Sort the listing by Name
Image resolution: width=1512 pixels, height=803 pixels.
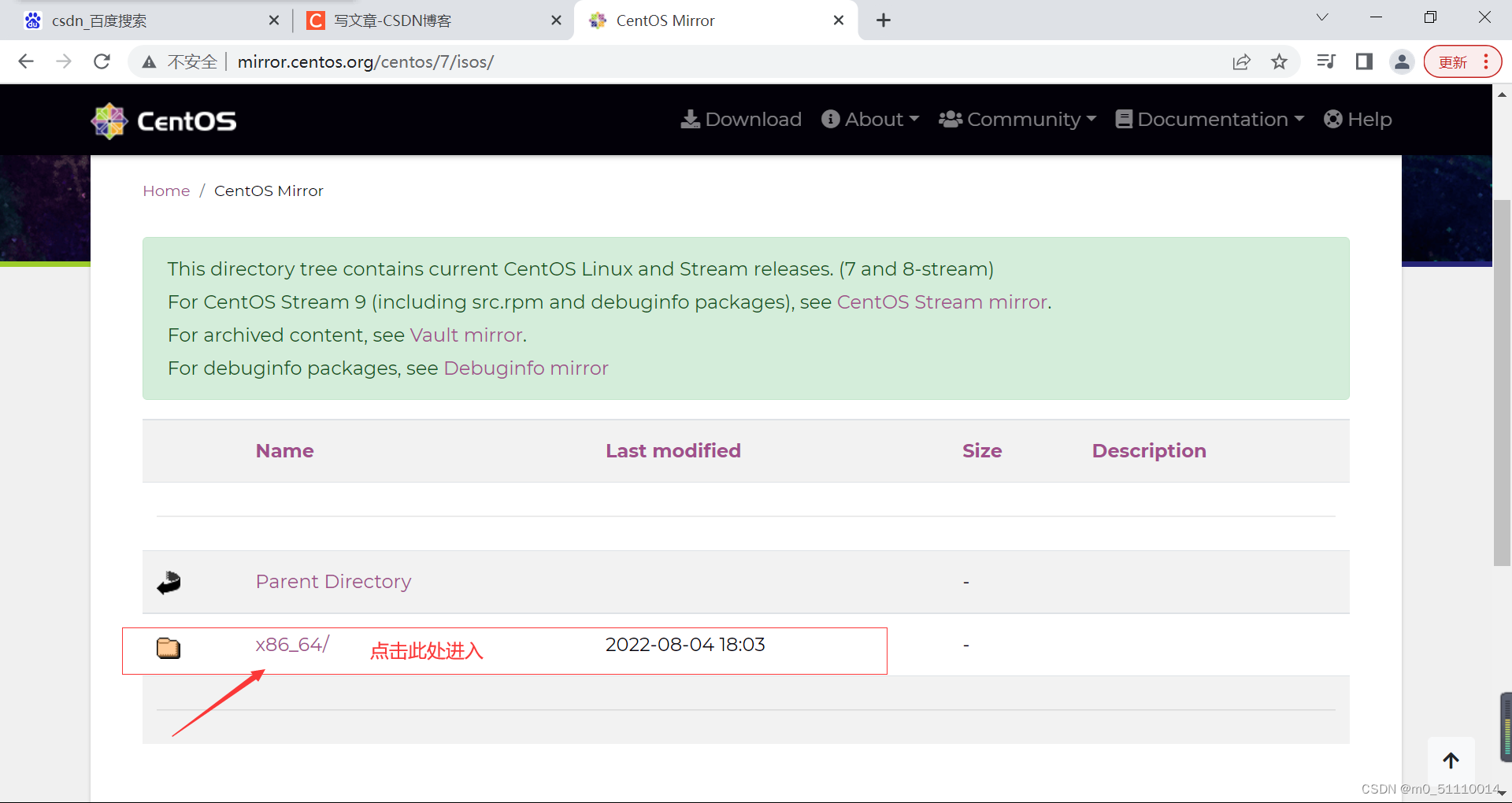pyautogui.click(x=285, y=451)
